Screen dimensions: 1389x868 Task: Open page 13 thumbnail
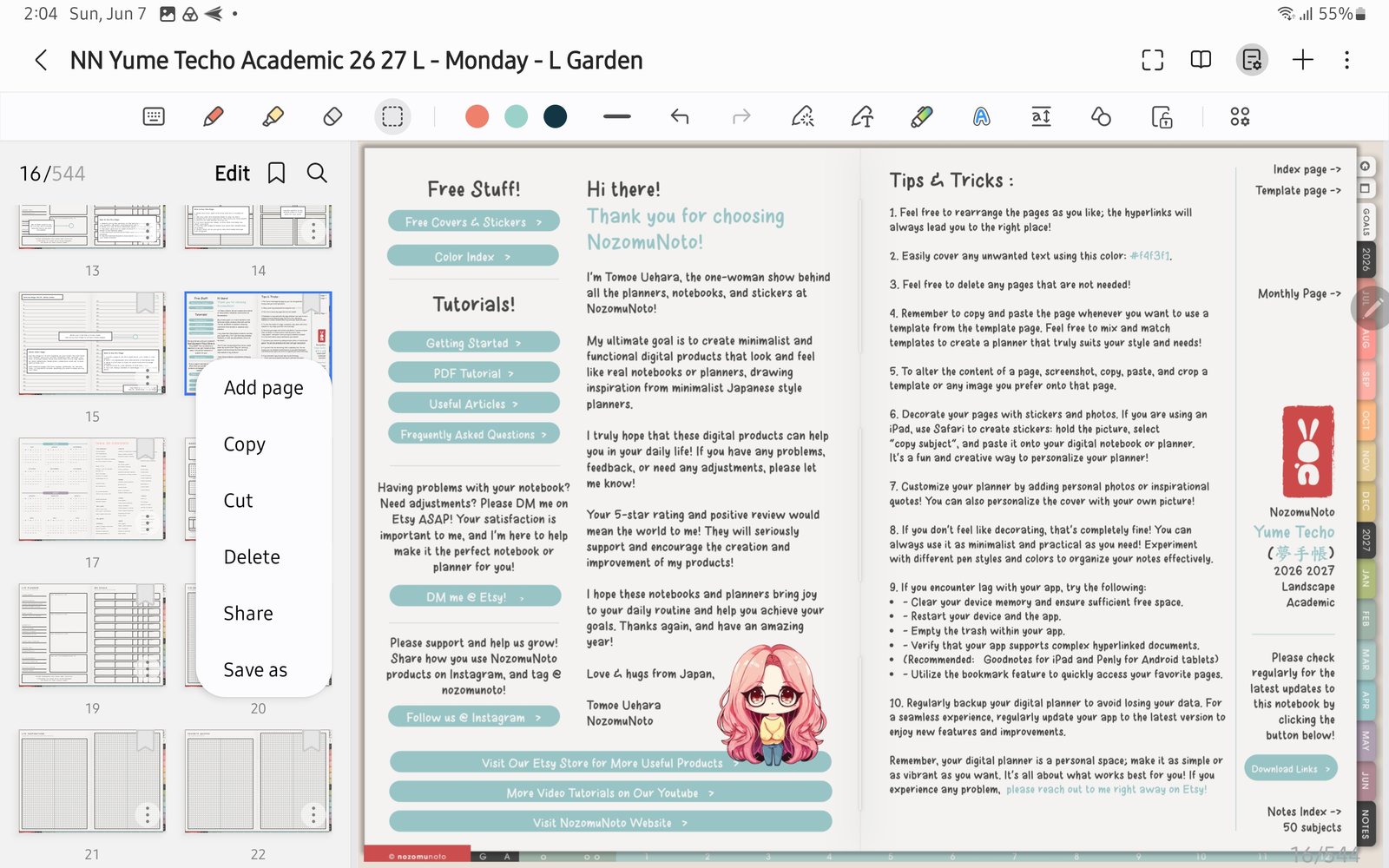(92, 227)
